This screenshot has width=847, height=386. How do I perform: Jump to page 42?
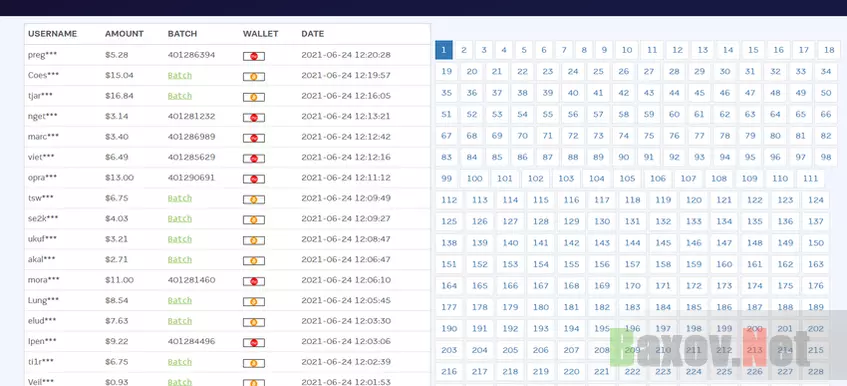click(624, 93)
